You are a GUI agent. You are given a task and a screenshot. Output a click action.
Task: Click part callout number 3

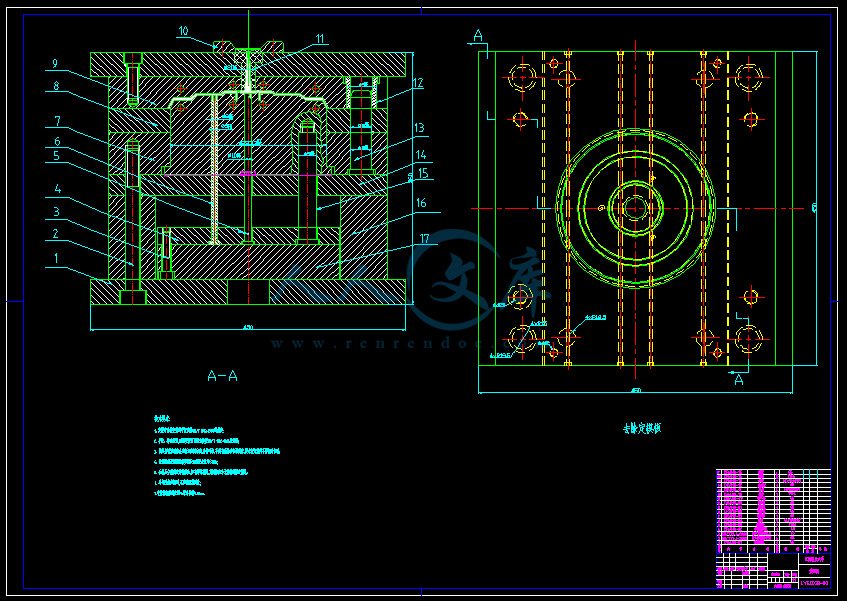point(57,211)
